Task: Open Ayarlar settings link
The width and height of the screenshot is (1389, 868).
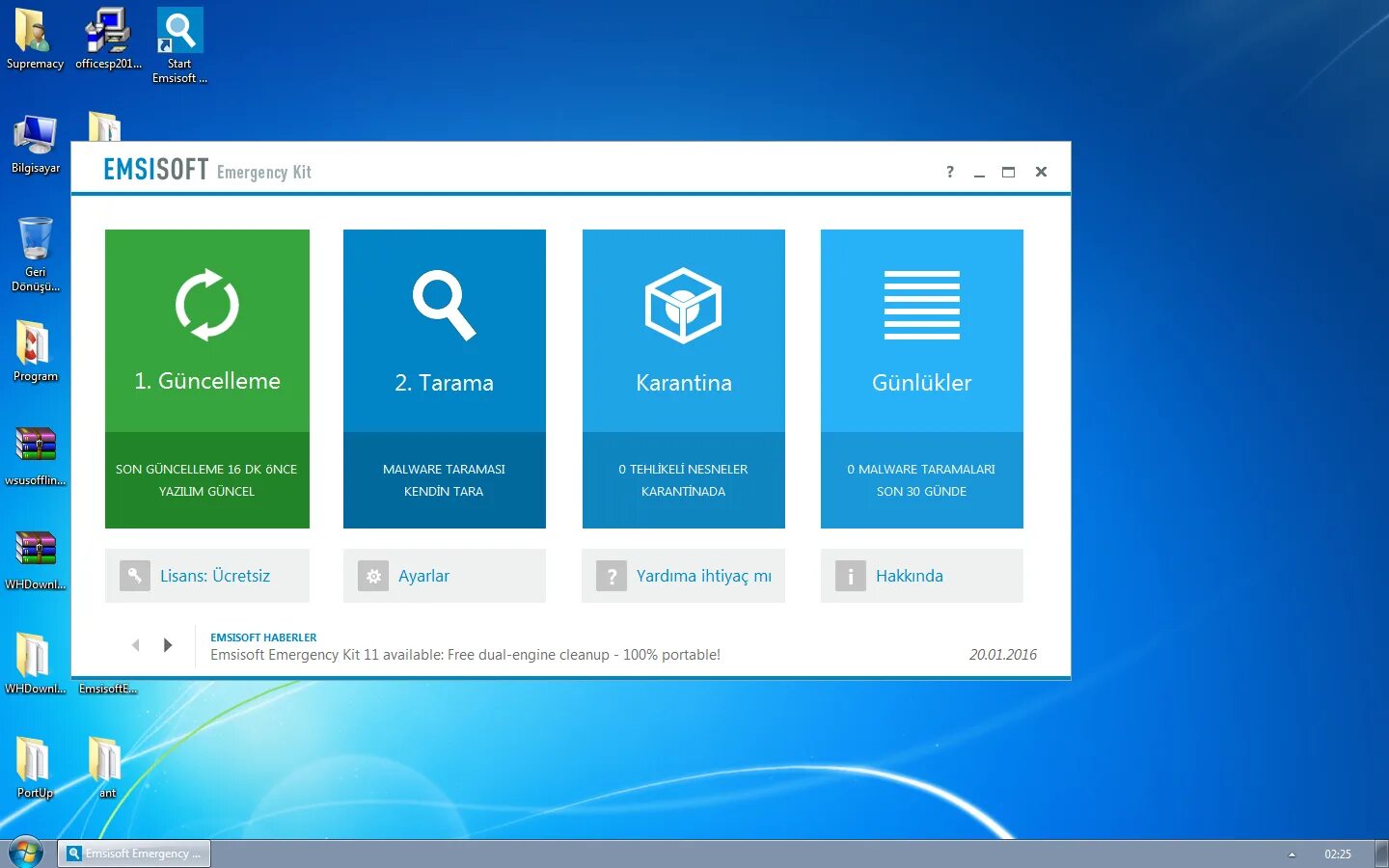Action: [x=423, y=576]
